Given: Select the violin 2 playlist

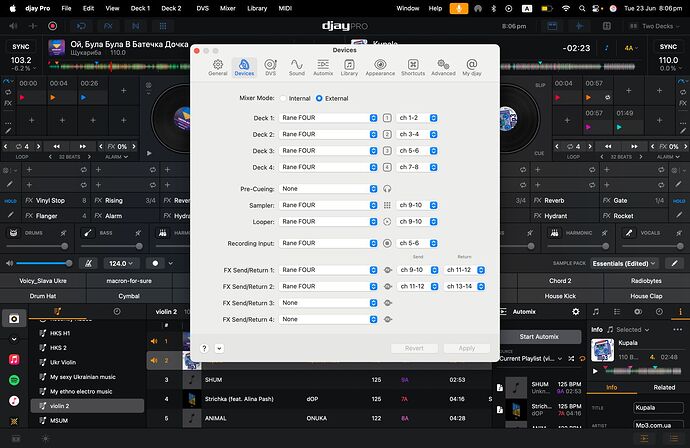Looking at the screenshot, I should (x=87, y=406).
